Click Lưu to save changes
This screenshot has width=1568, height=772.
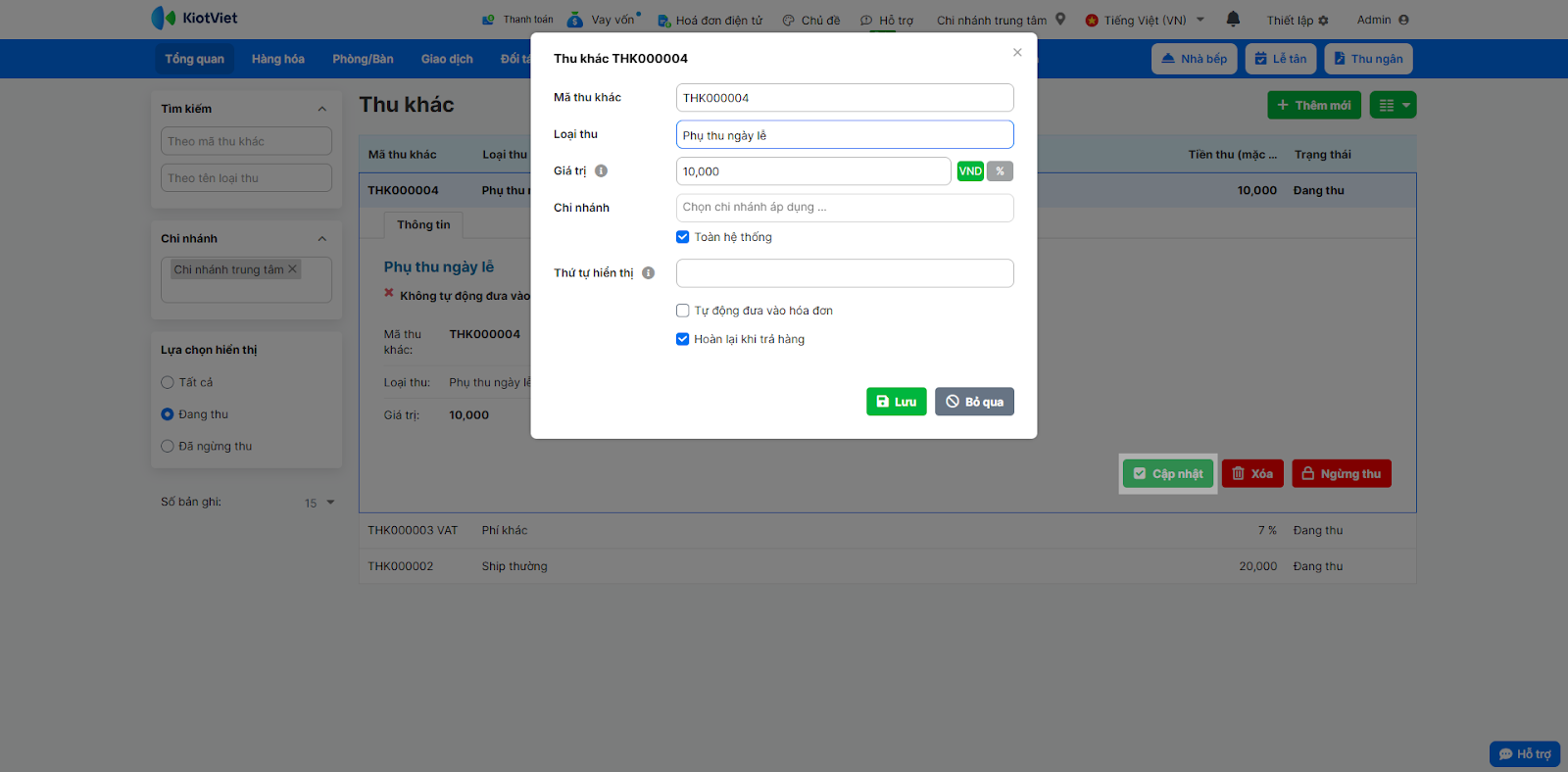coord(897,402)
